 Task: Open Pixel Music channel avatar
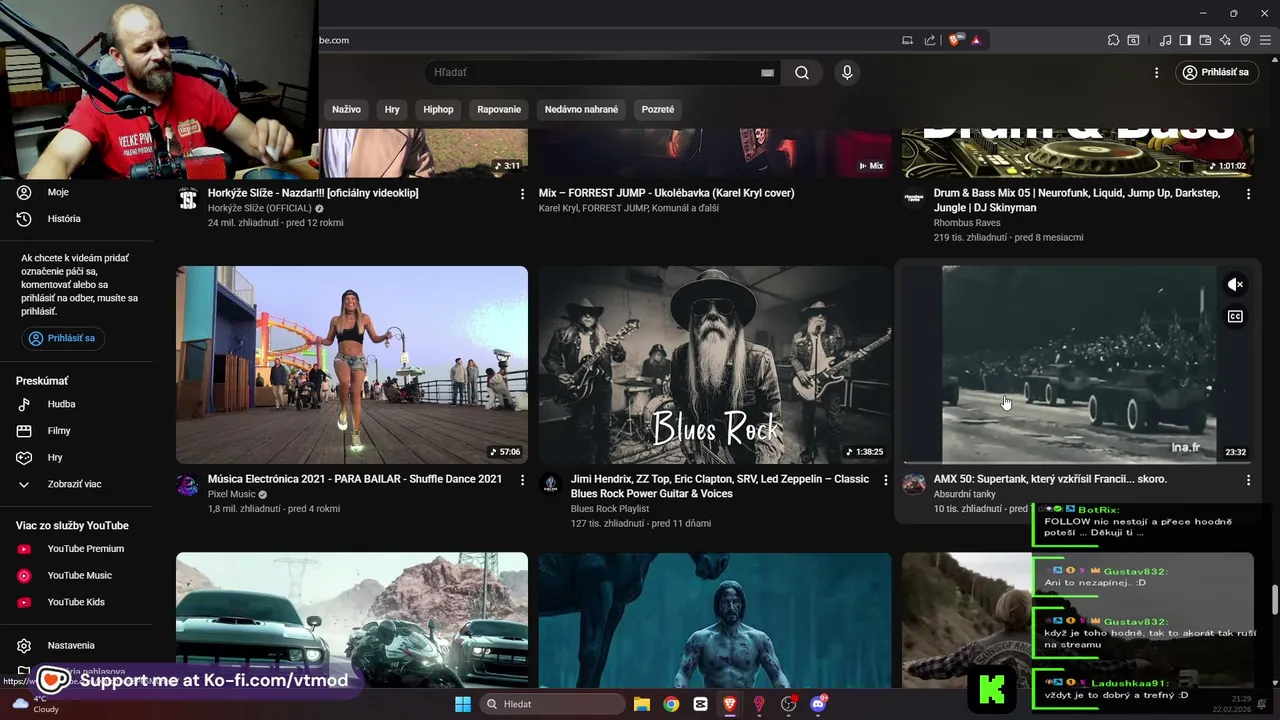coord(188,485)
